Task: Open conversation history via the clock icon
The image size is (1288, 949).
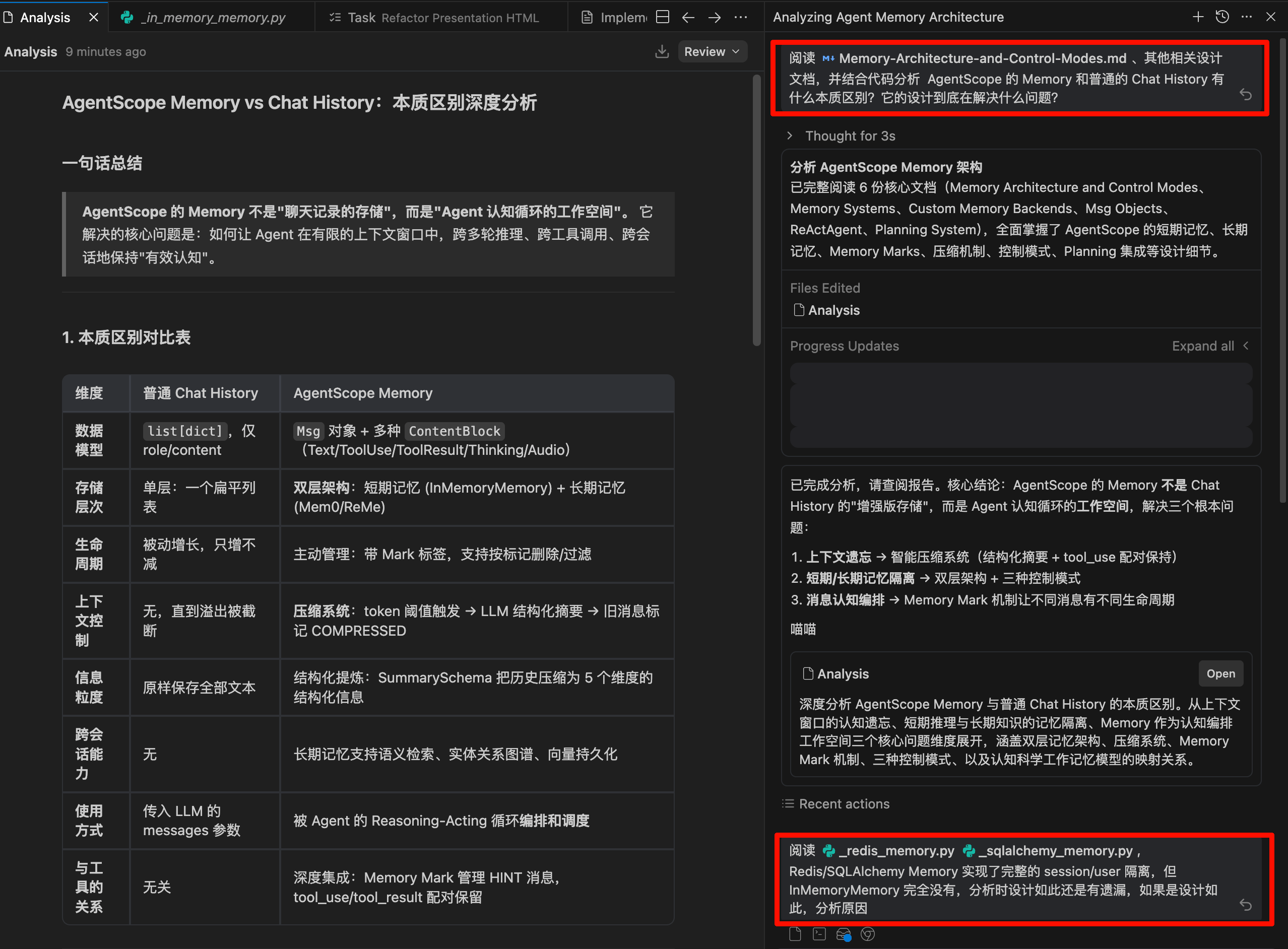Action: tap(1221, 17)
